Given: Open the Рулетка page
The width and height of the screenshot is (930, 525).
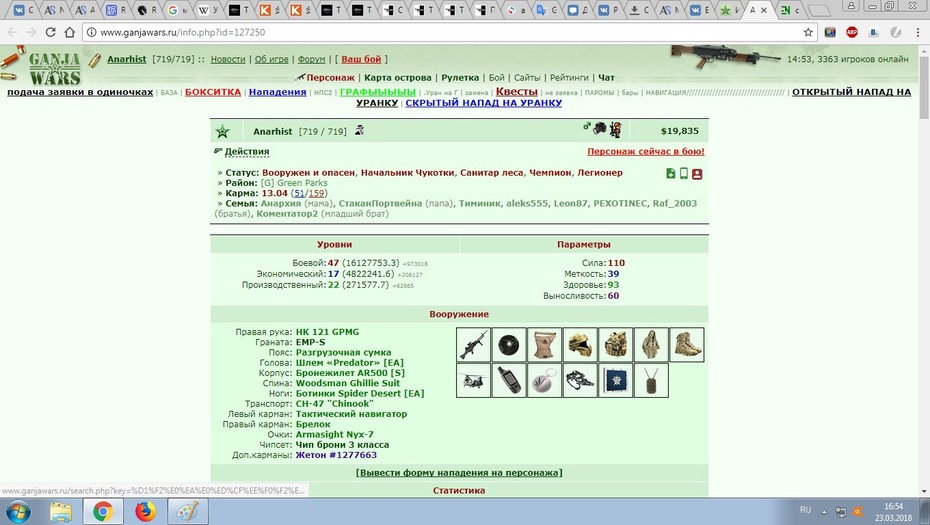Looking at the screenshot, I should coord(460,78).
